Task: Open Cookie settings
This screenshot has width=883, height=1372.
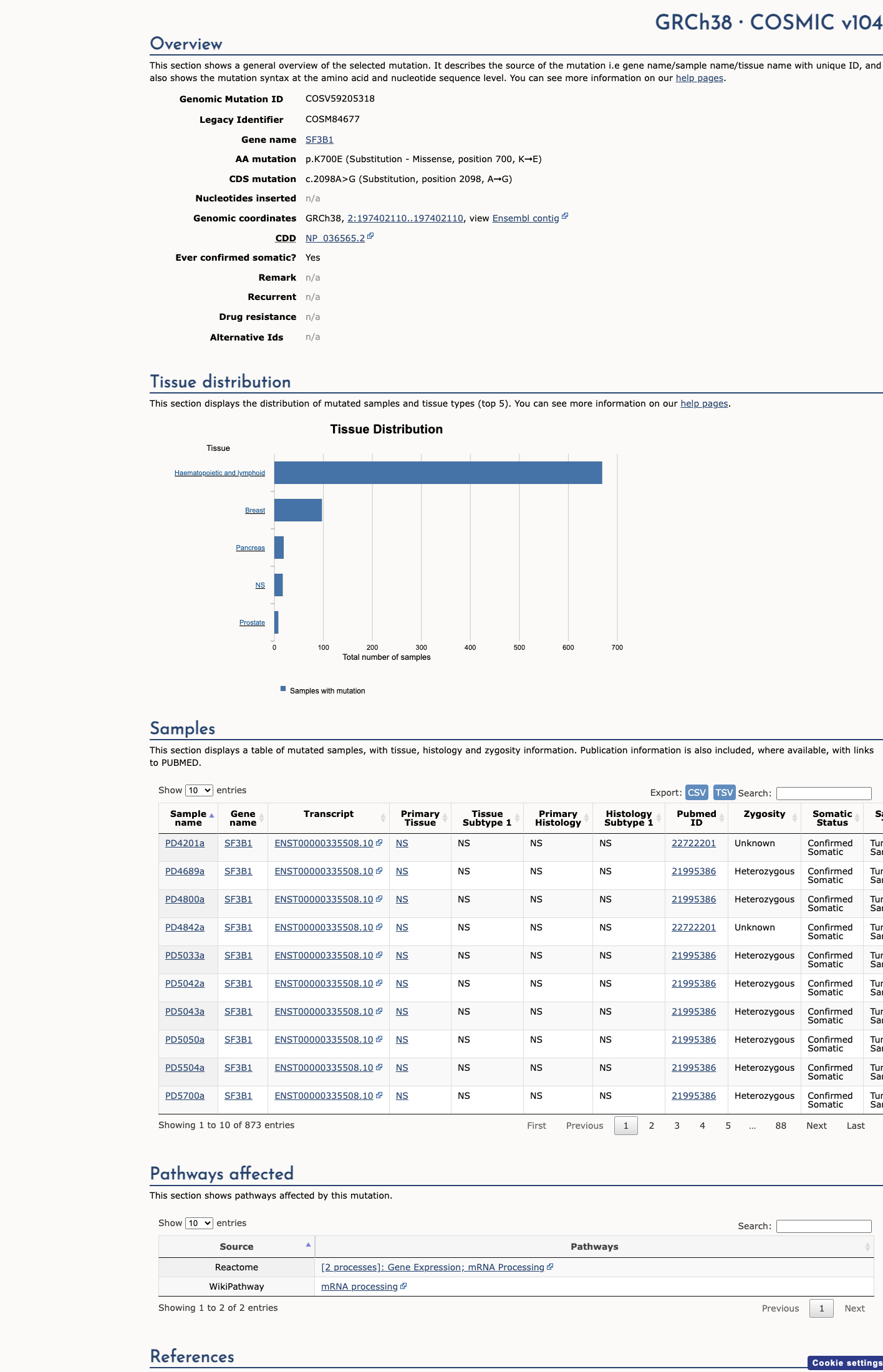Action: pyautogui.click(x=847, y=1363)
